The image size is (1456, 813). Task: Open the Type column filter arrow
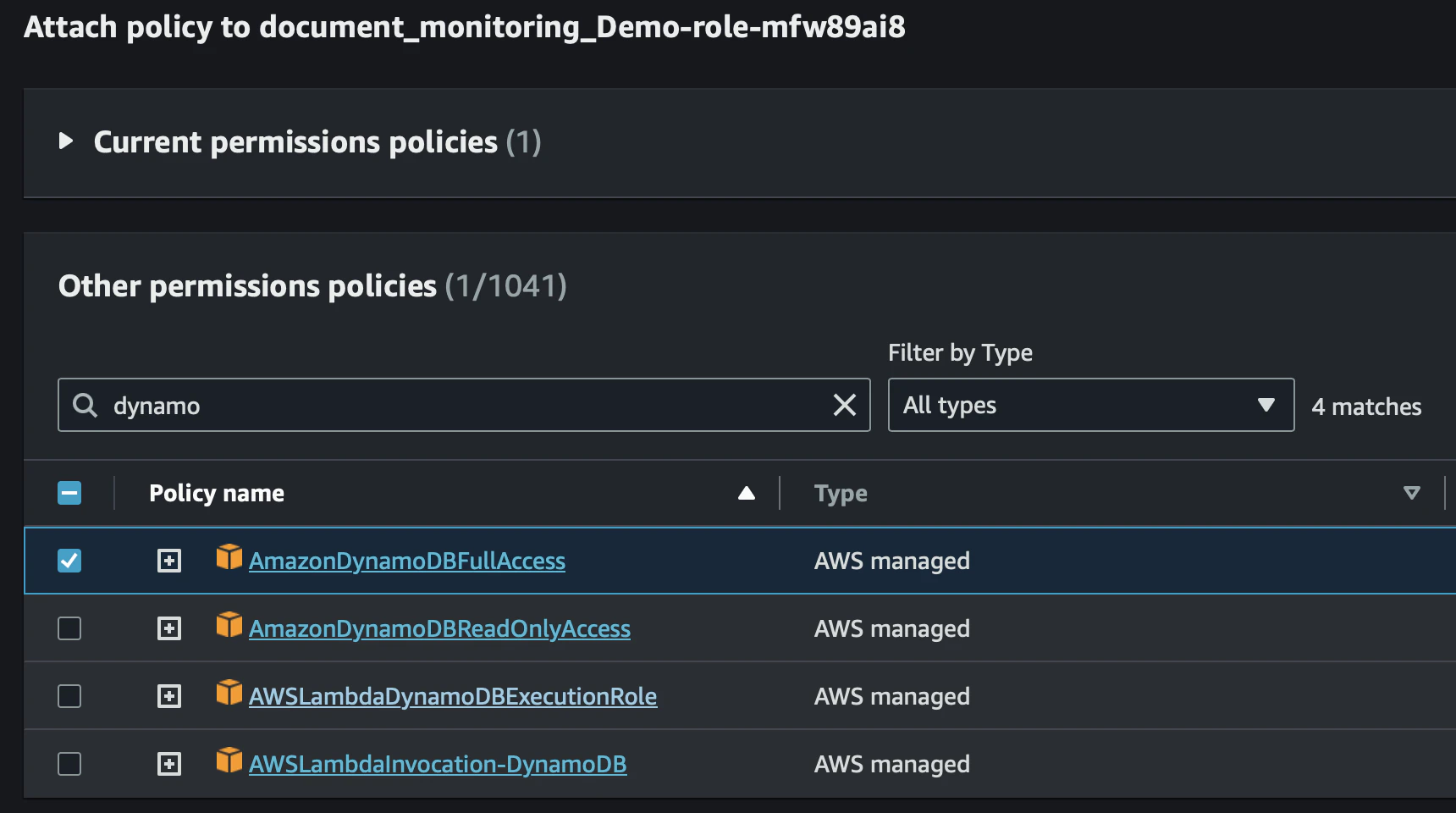click(1411, 493)
